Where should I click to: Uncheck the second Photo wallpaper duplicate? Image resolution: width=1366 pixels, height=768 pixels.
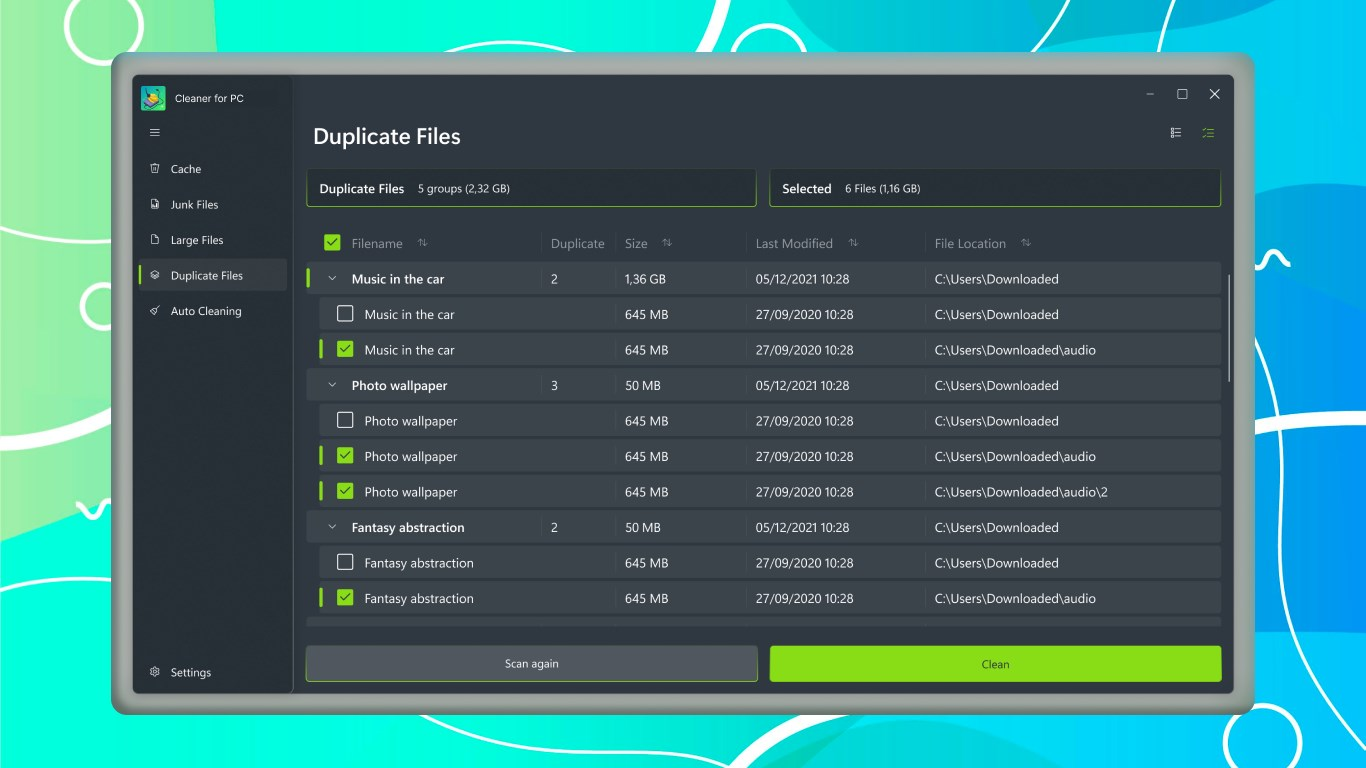pyautogui.click(x=345, y=456)
